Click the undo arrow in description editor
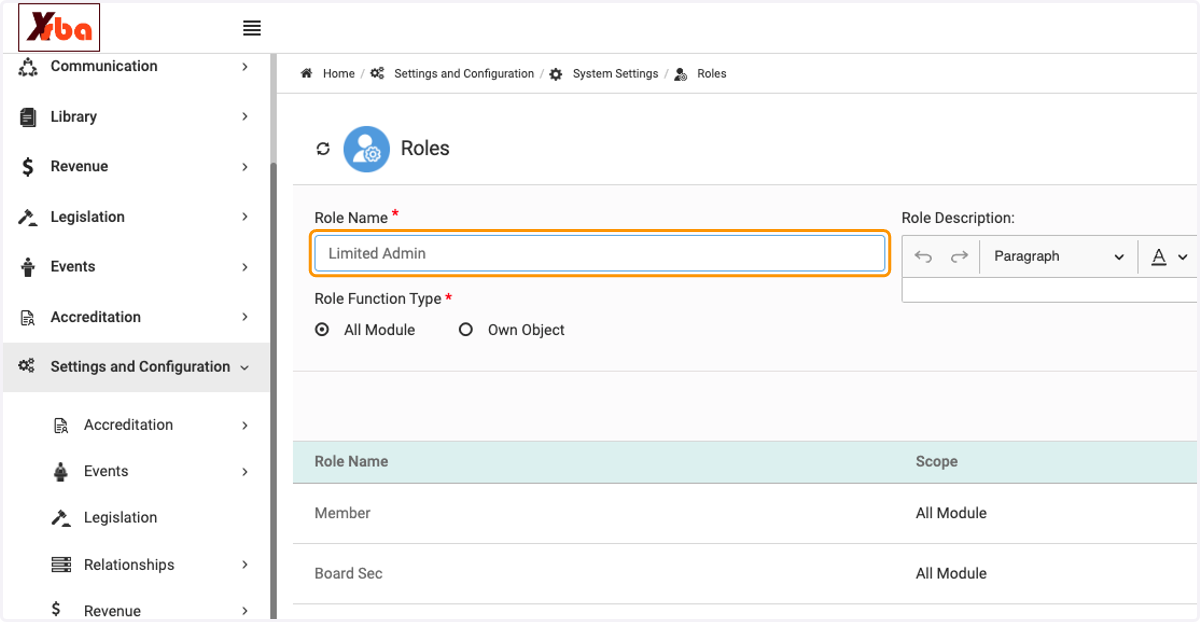 [x=923, y=257]
